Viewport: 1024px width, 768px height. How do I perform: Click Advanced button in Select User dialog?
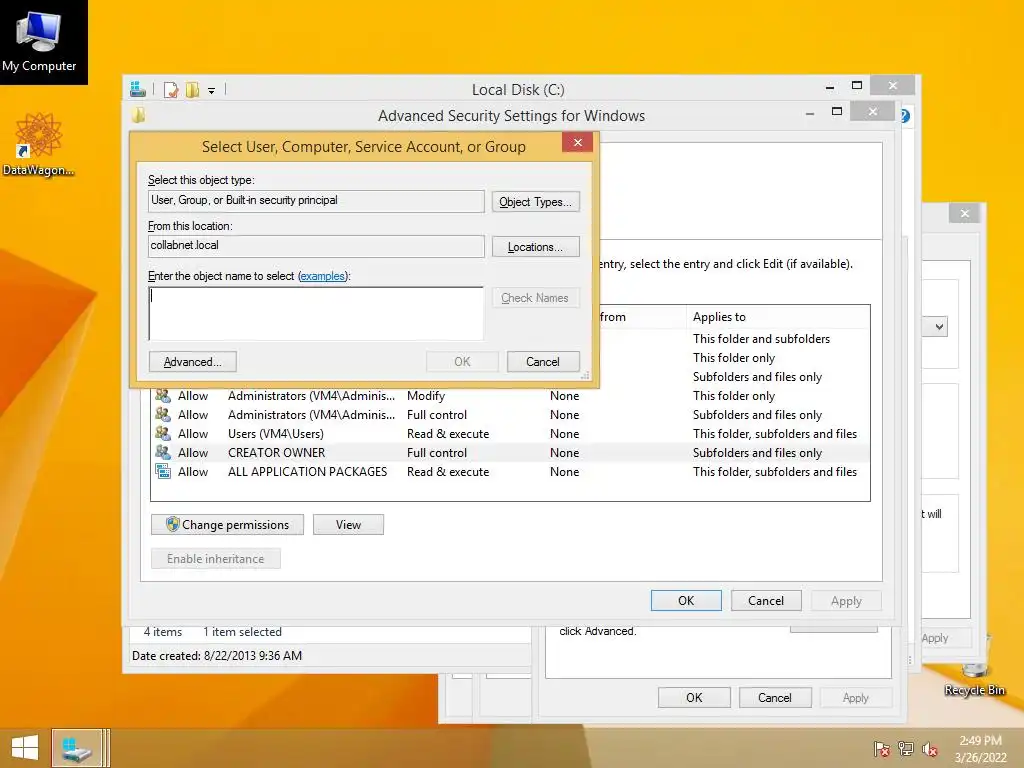point(193,362)
